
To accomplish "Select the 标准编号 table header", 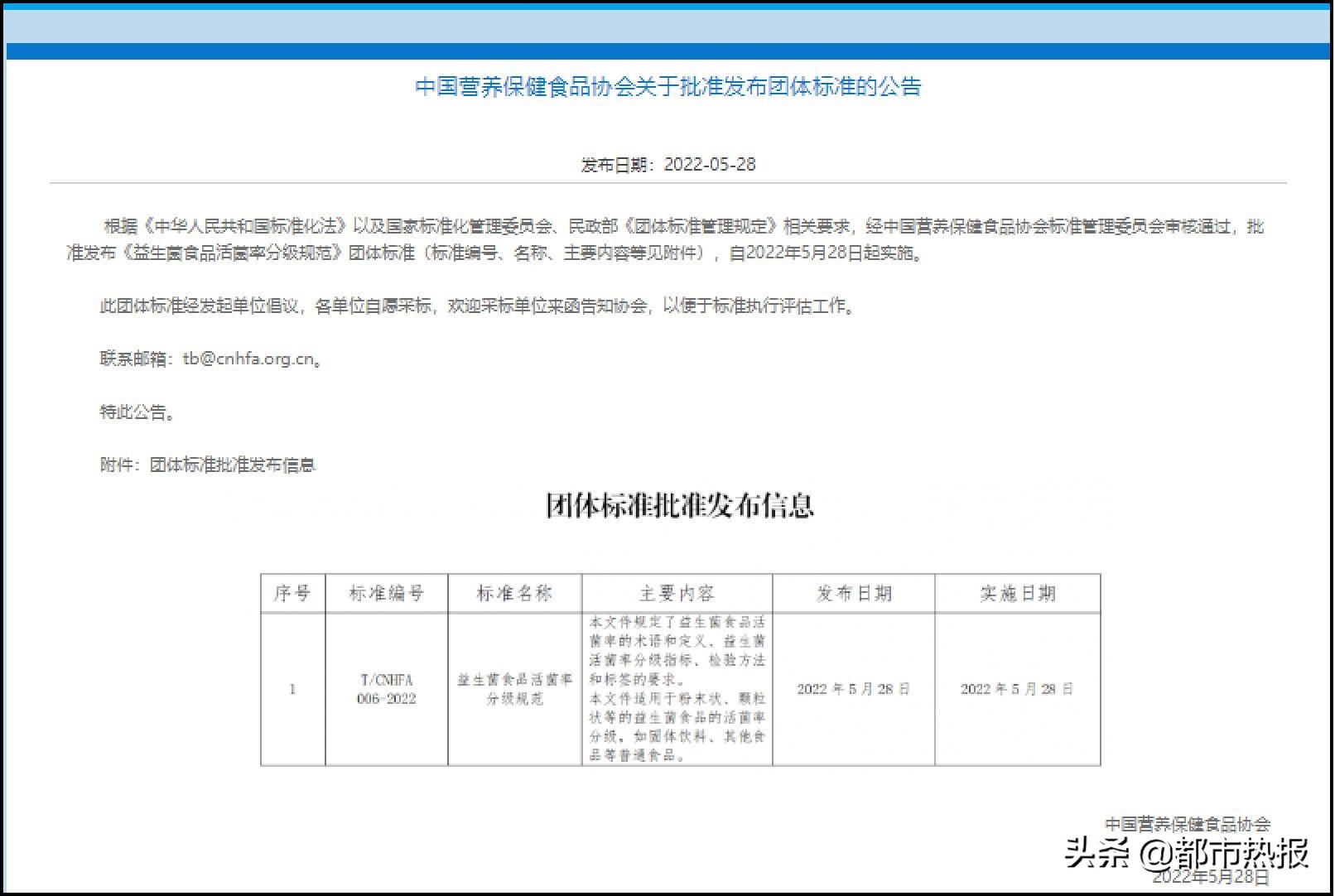I will tap(388, 592).
